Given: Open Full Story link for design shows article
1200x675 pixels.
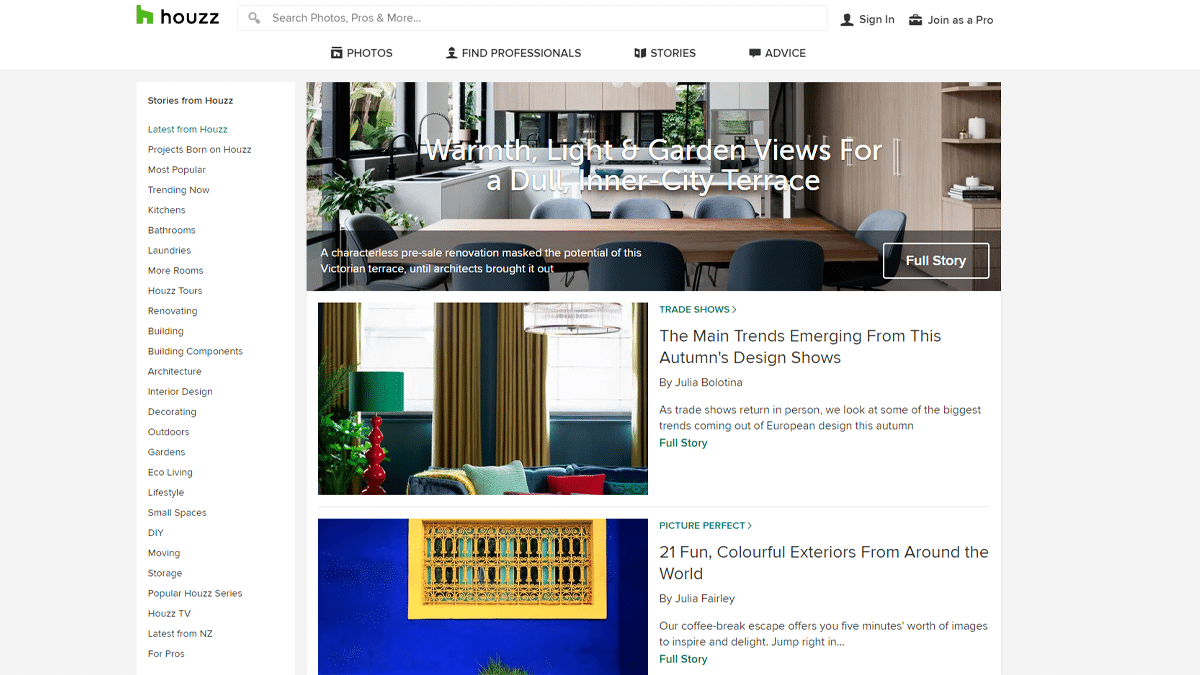Looking at the screenshot, I should [683, 443].
